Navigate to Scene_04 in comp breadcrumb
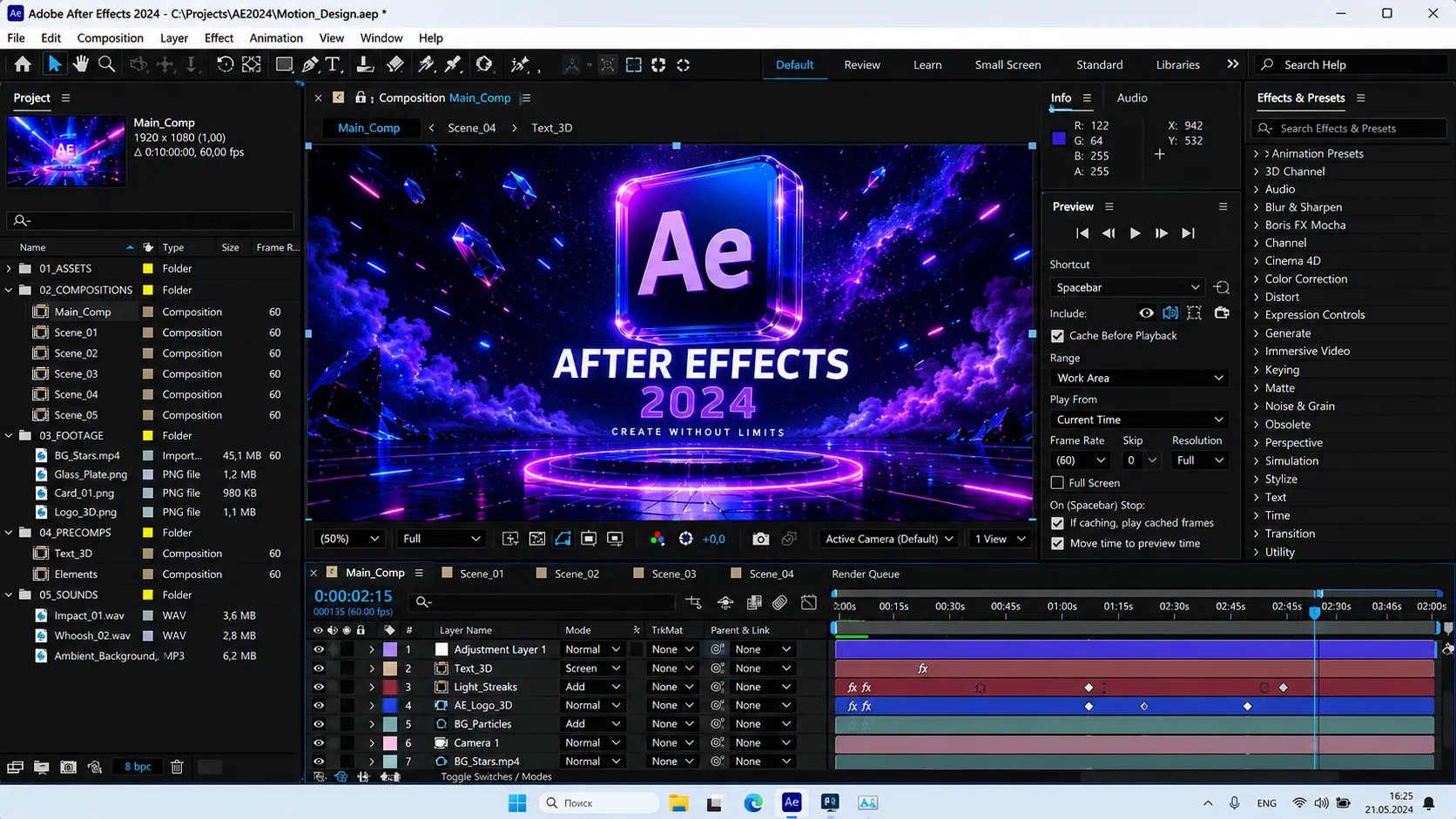Viewport: 1456px width, 819px height. click(472, 128)
